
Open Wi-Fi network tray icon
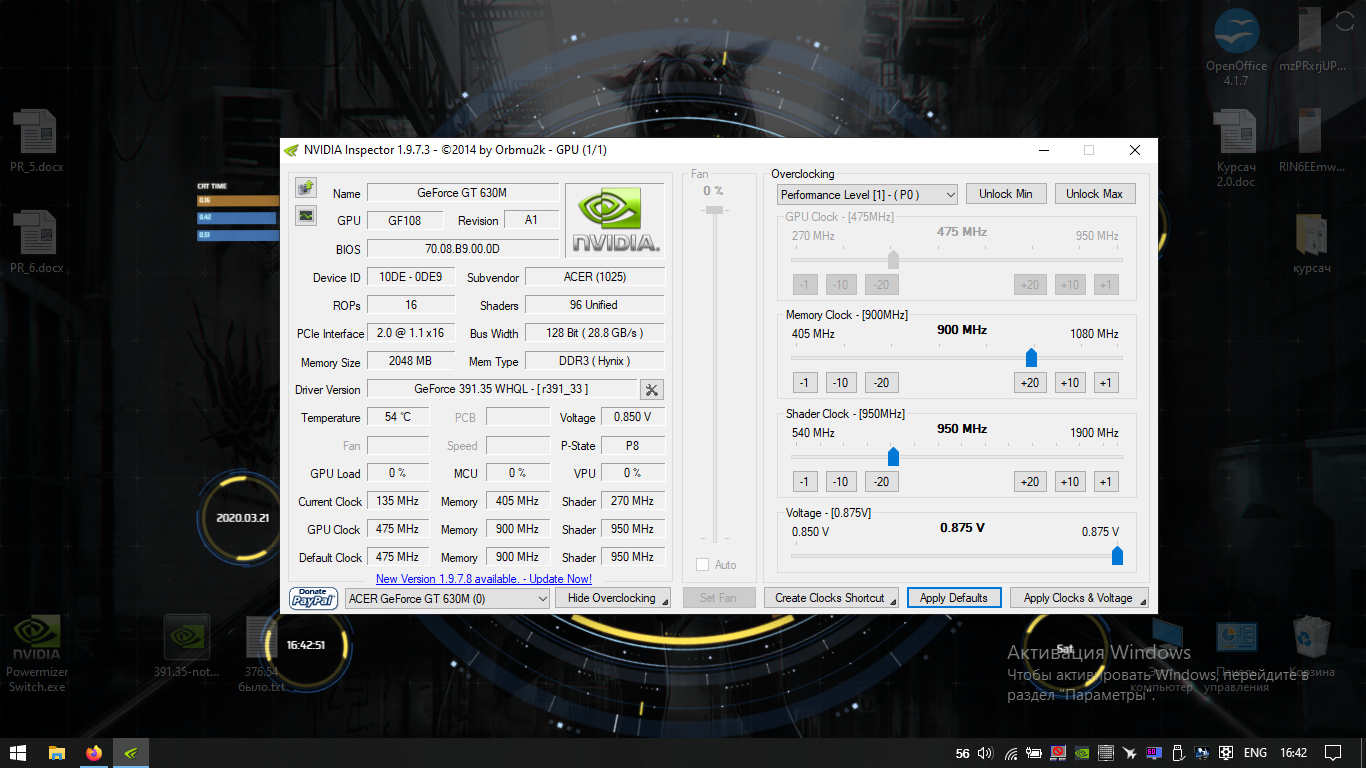[x=1011, y=753]
